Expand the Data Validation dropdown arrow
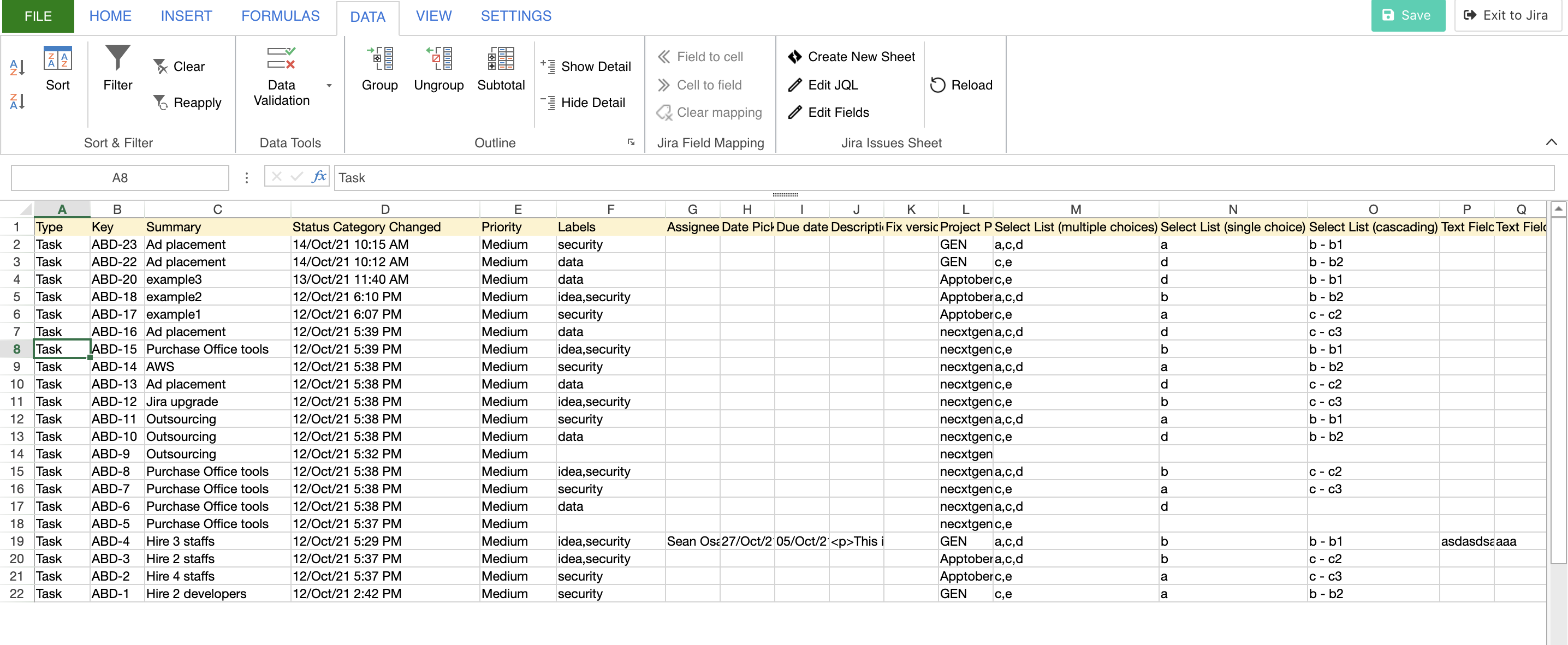The width and height of the screenshot is (1568, 645). coord(329,85)
